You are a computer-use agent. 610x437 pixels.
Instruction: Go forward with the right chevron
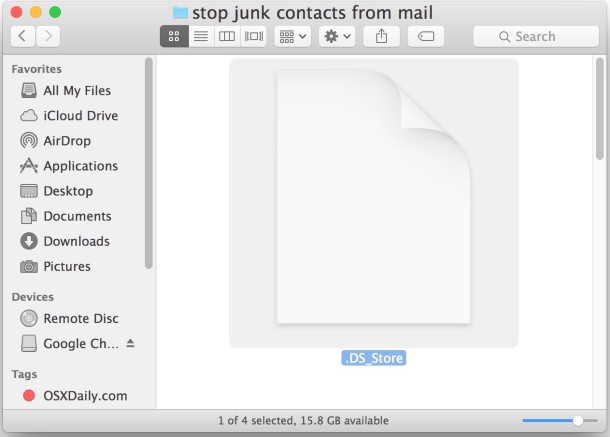tap(48, 36)
